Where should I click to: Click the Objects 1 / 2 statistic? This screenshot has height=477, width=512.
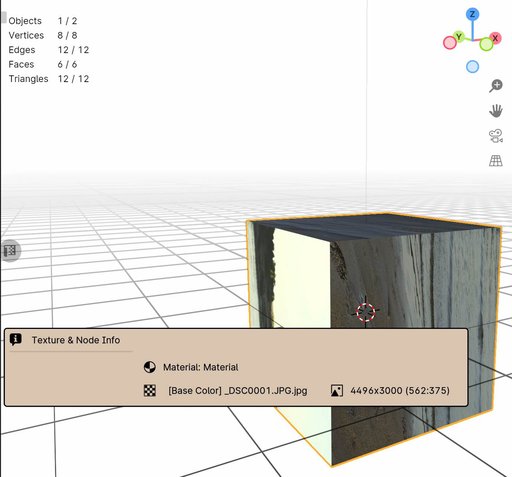pyautogui.click(x=43, y=21)
